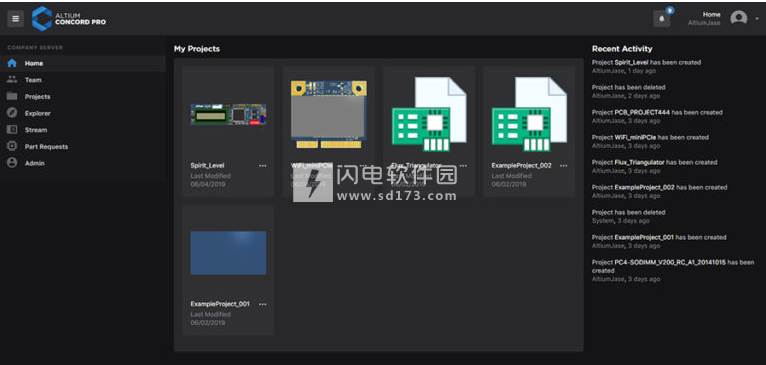The width and height of the screenshot is (766, 365).
Task: Click the "My Projects" heading
Action: pyautogui.click(x=197, y=49)
